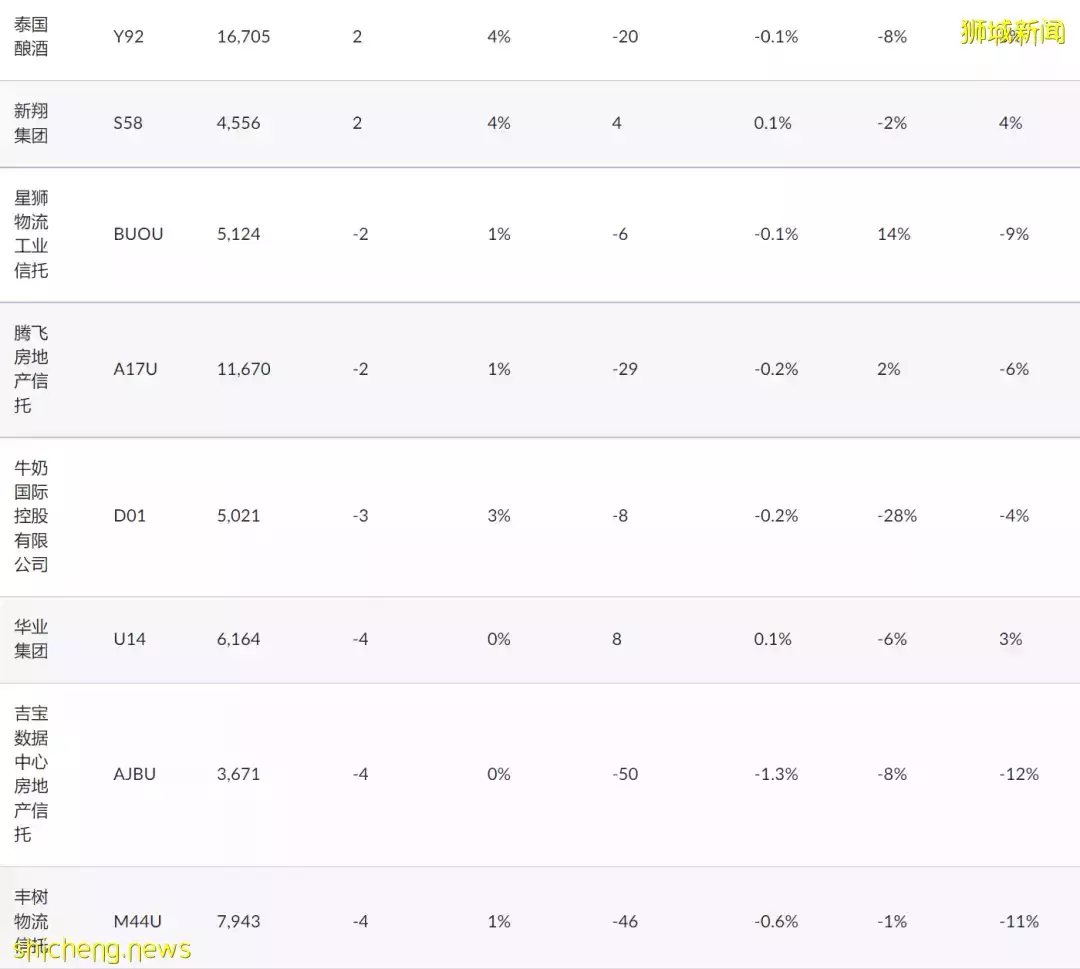This screenshot has height=969, width=1080.
Task: Select the U14 stock code
Action: [x=129, y=639]
